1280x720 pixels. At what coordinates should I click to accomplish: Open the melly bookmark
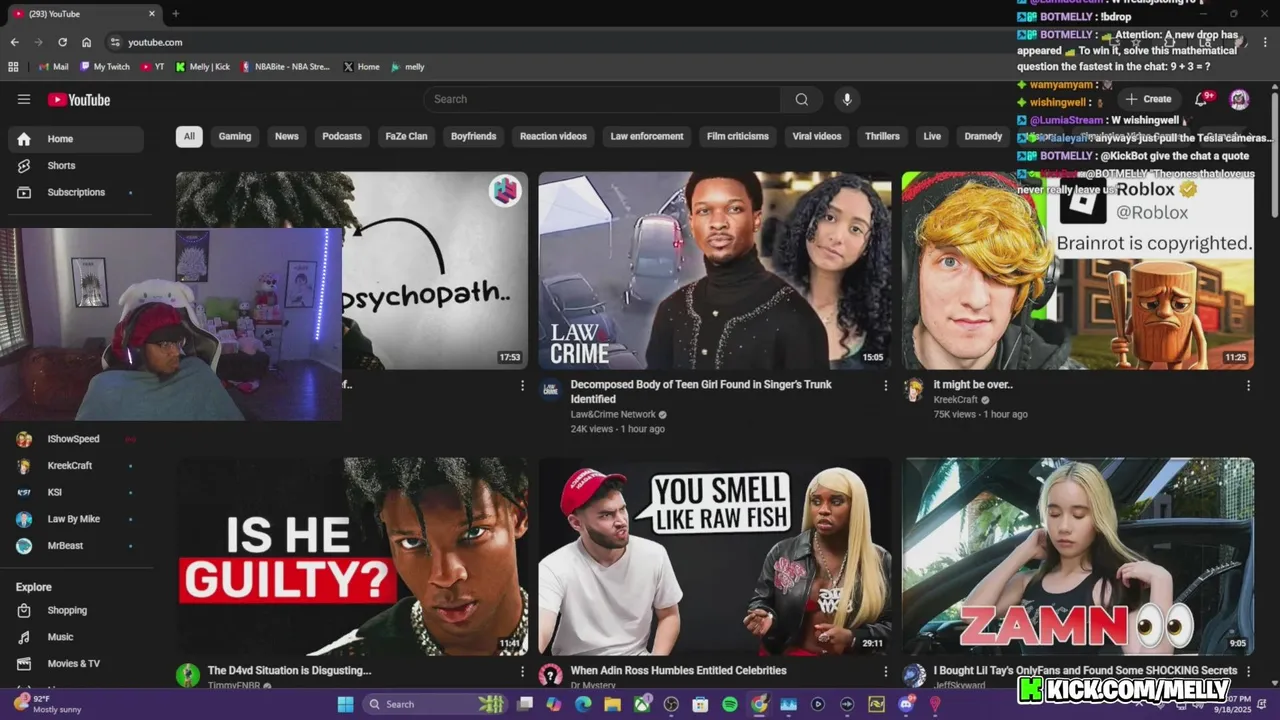pos(408,67)
